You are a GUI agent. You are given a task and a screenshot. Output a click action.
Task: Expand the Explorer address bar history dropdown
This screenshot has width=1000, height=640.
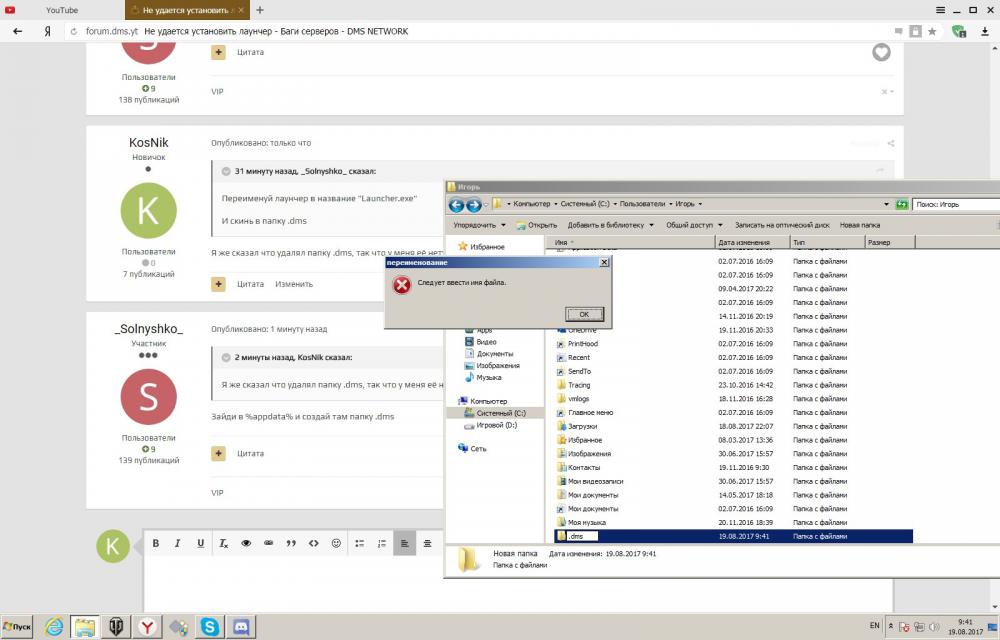pos(886,205)
